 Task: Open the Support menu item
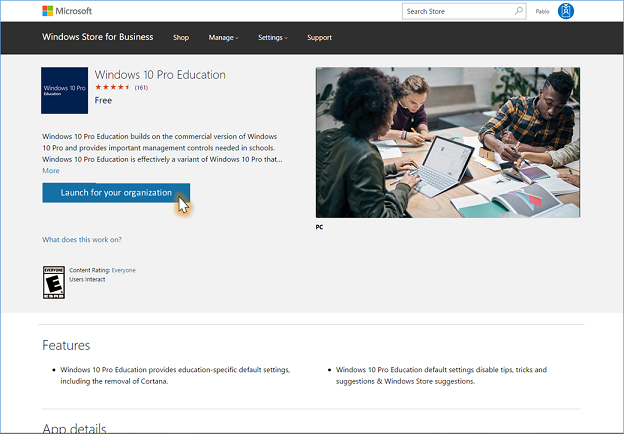[x=319, y=37]
